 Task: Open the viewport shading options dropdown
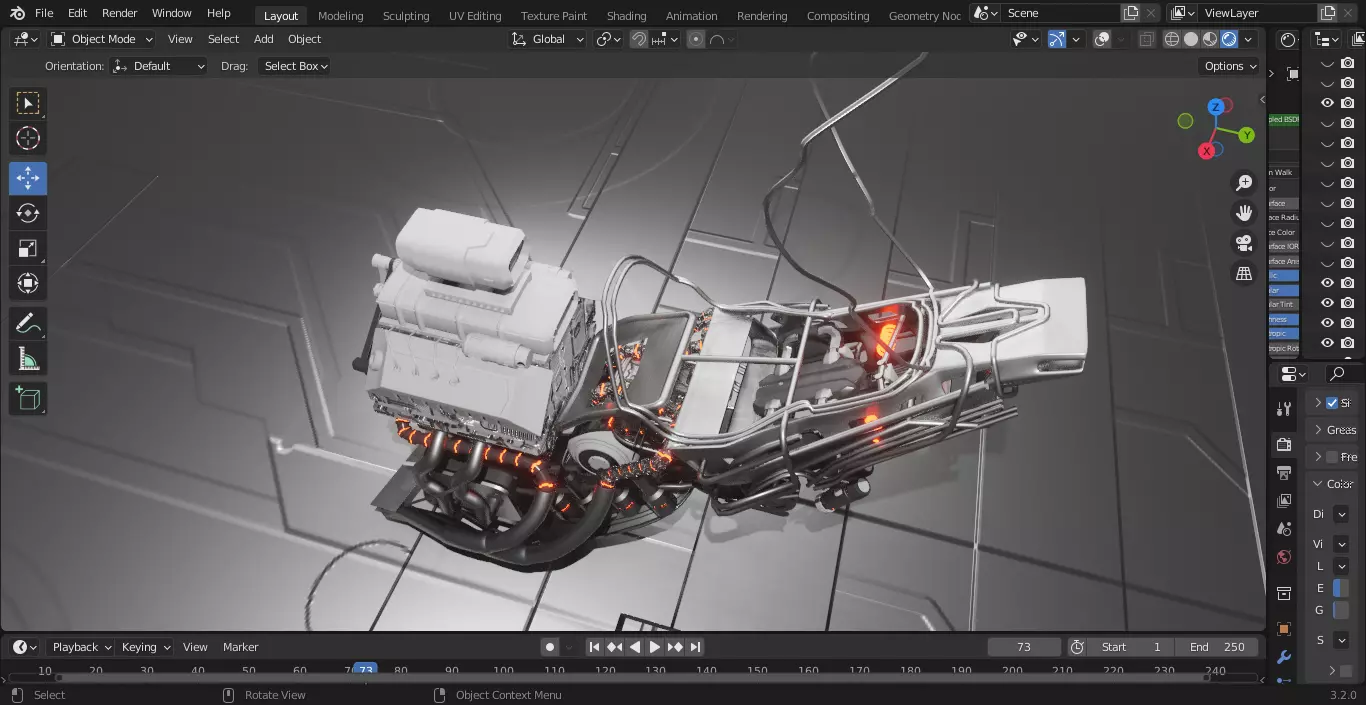coord(1248,39)
